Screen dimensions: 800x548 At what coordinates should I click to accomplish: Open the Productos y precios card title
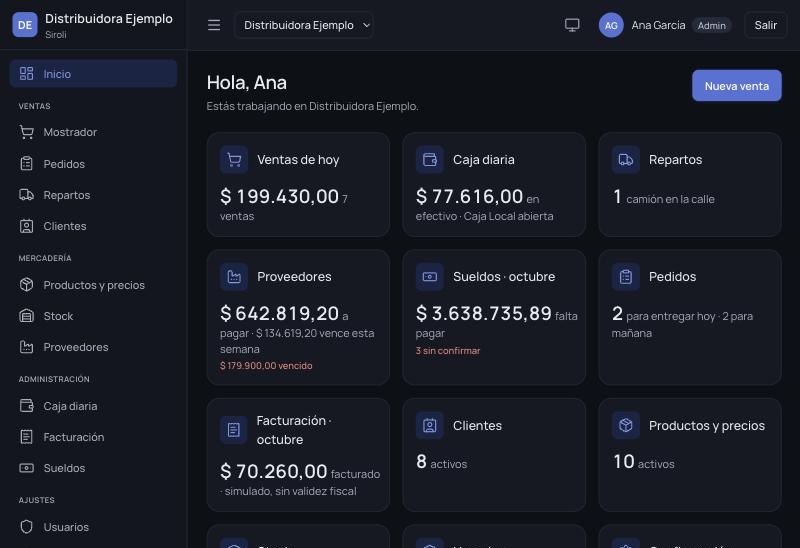coord(707,426)
